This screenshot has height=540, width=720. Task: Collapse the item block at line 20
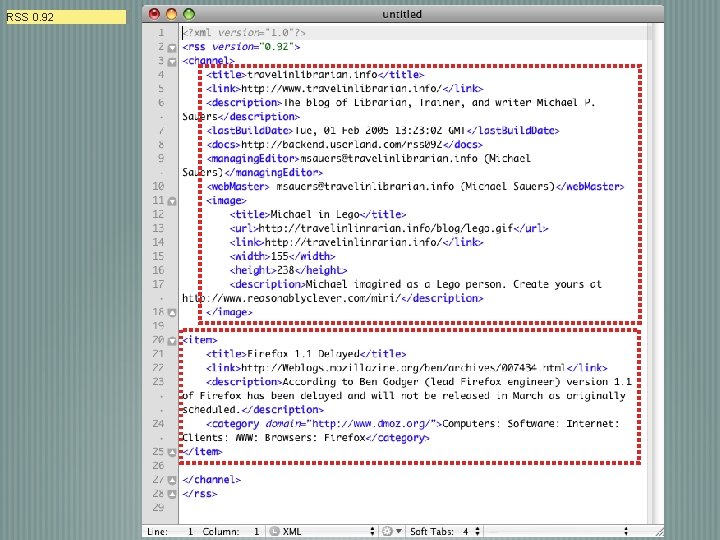(x=172, y=340)
